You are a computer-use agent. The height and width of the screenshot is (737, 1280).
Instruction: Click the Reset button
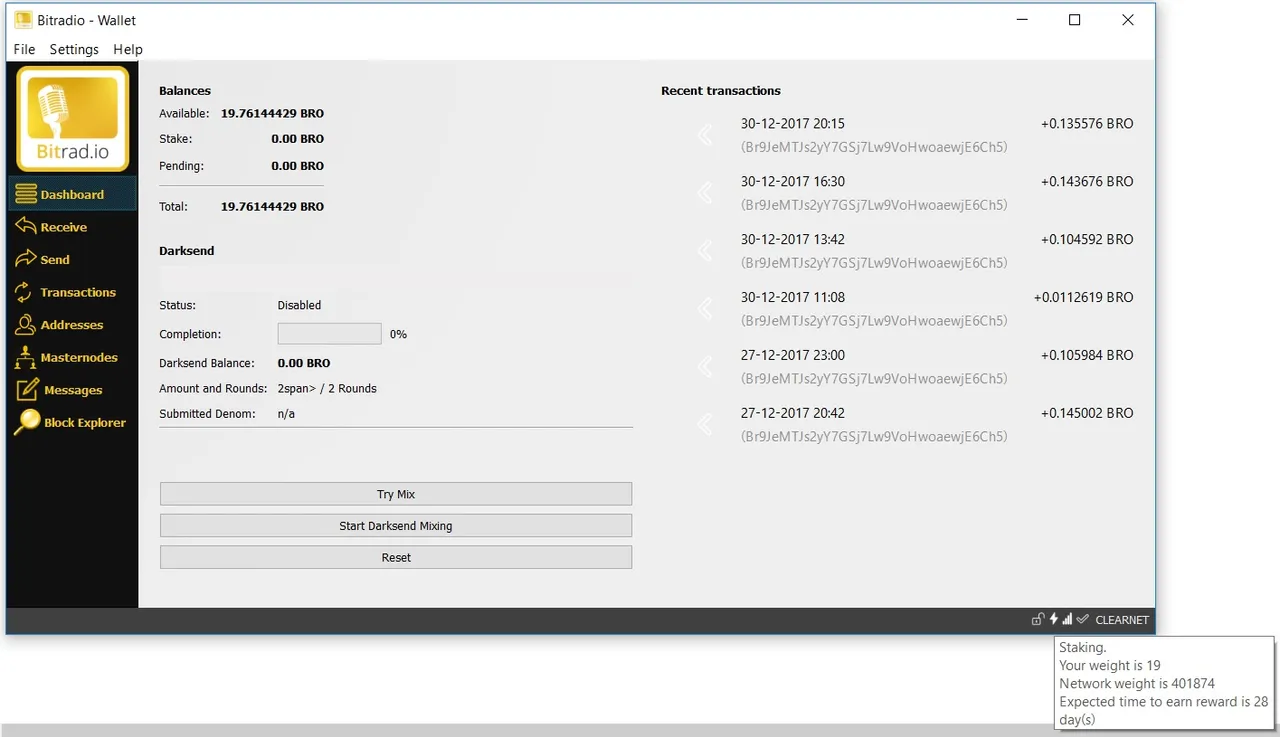(x=396, y=557)
